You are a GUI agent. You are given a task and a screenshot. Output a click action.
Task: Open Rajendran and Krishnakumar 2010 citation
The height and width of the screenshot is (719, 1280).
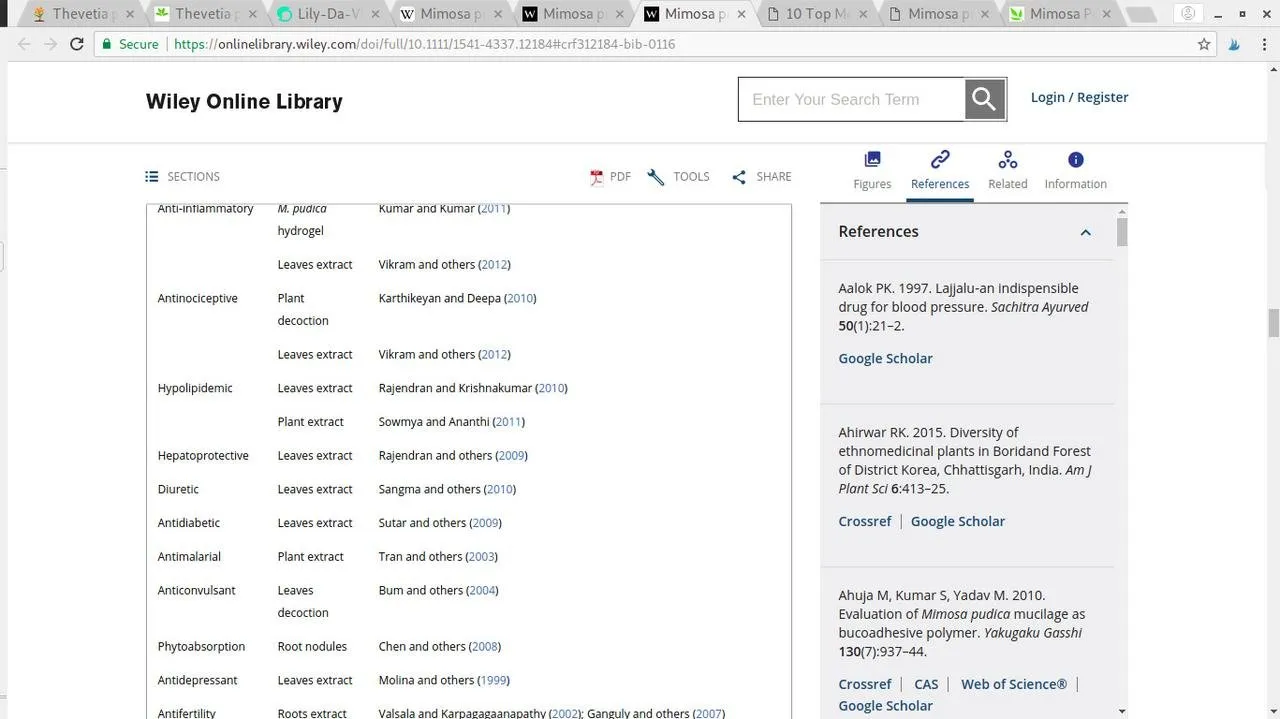pyautogui.click(x=551, y=388)
